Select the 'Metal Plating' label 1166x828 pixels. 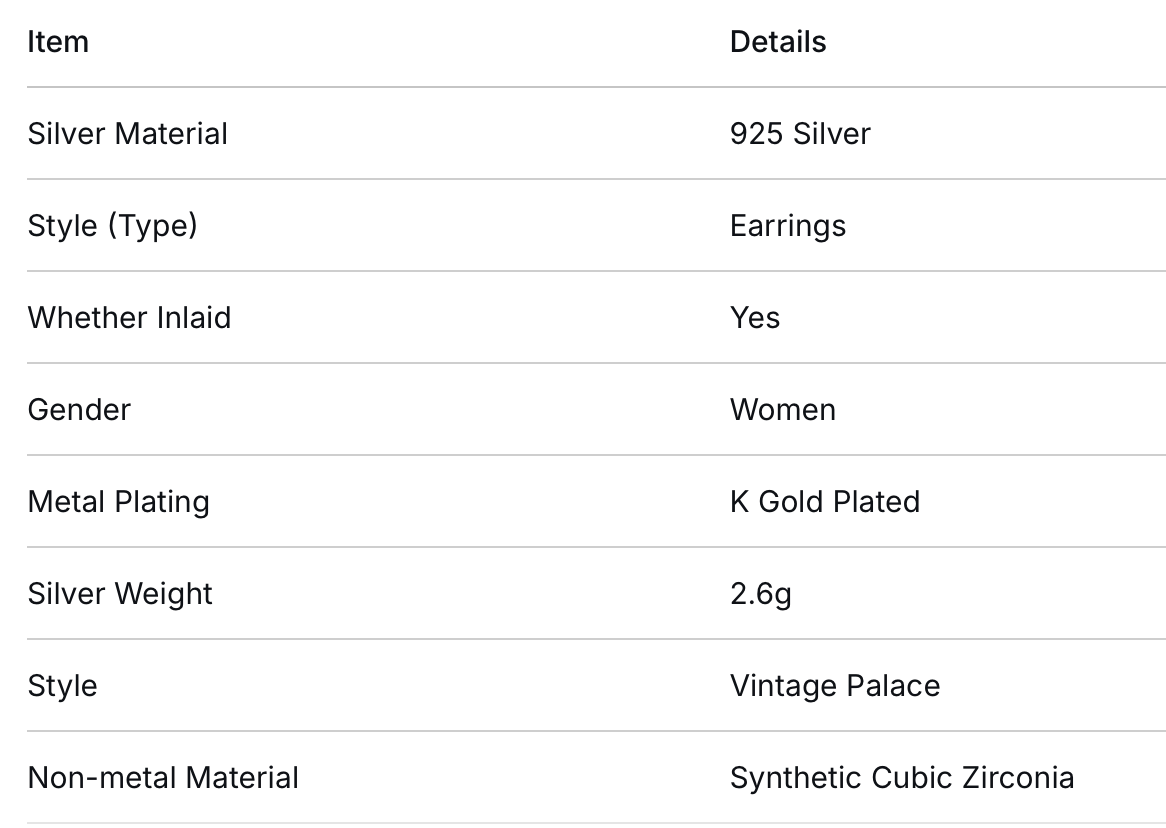(x=118, y=502)
